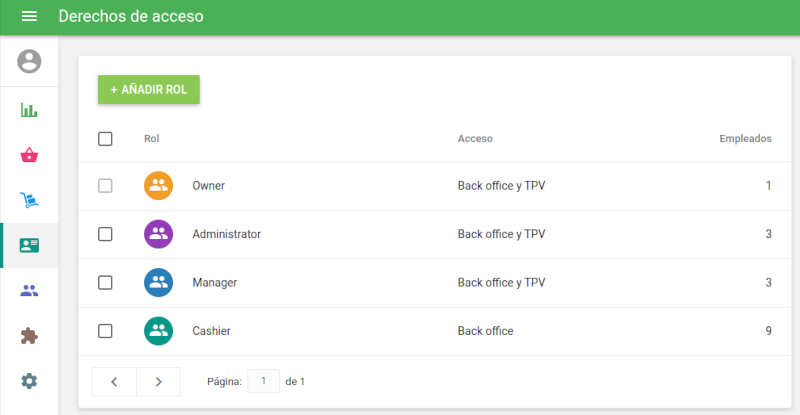Check the Manager role checkbox

(x=105, y=283)
